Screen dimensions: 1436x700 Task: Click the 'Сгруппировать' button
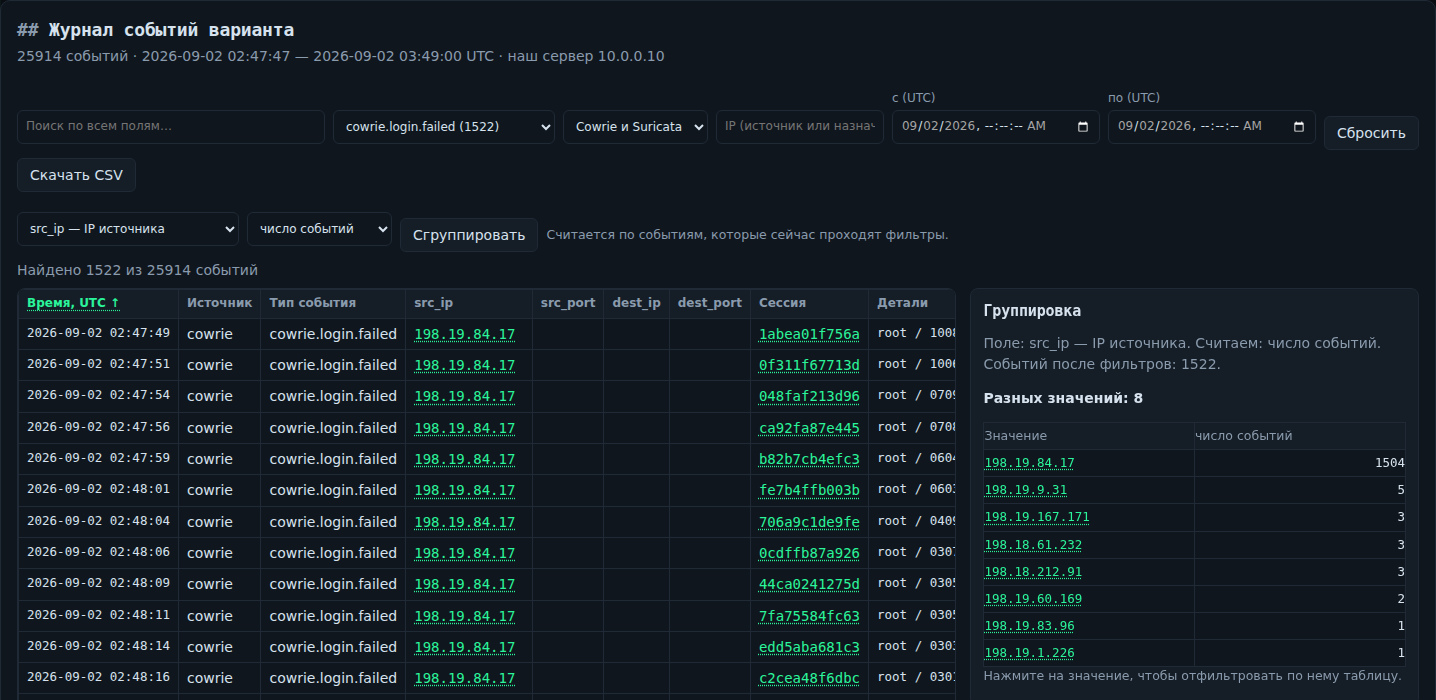pos(469,235)
